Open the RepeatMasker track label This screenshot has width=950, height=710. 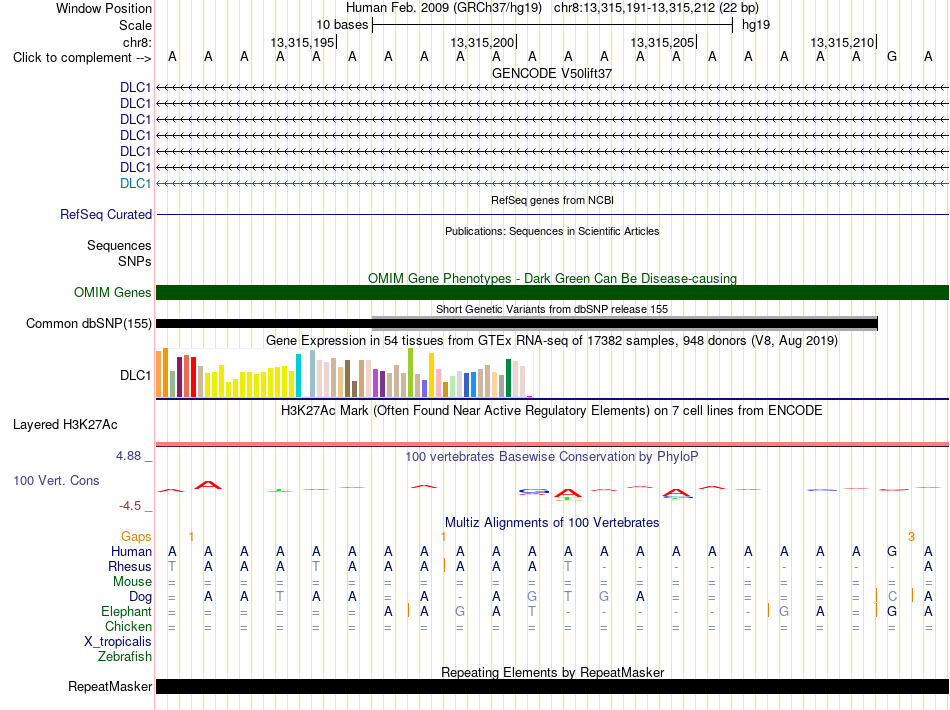click(110, 687)
